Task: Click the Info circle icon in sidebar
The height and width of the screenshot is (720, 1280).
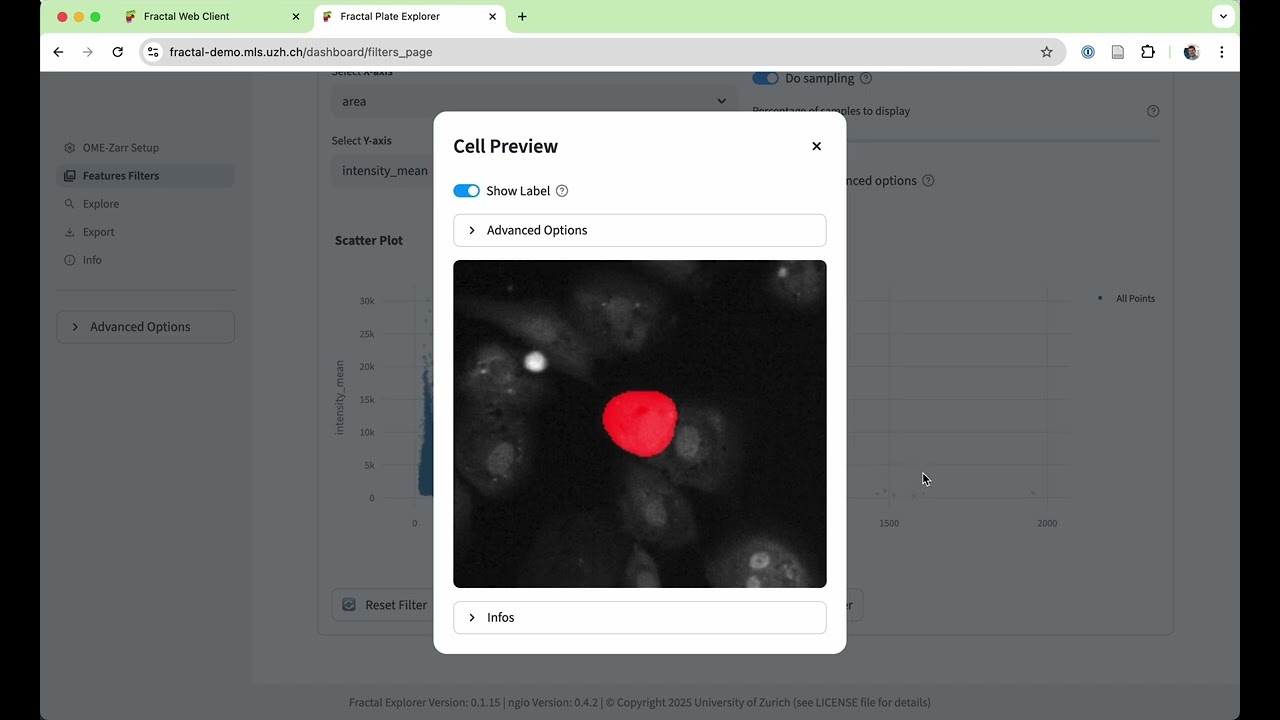Action: 69,260
